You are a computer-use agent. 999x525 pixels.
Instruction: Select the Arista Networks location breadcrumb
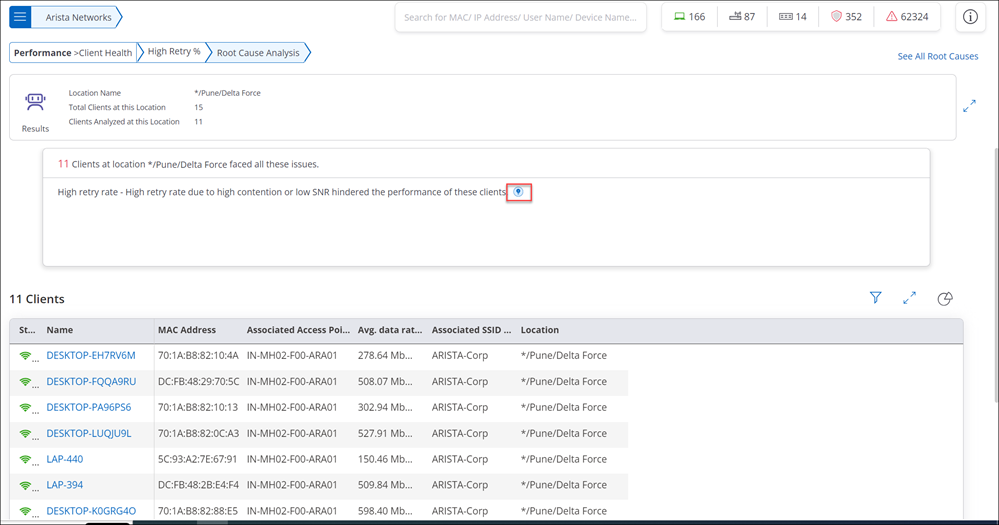[78, 17]
